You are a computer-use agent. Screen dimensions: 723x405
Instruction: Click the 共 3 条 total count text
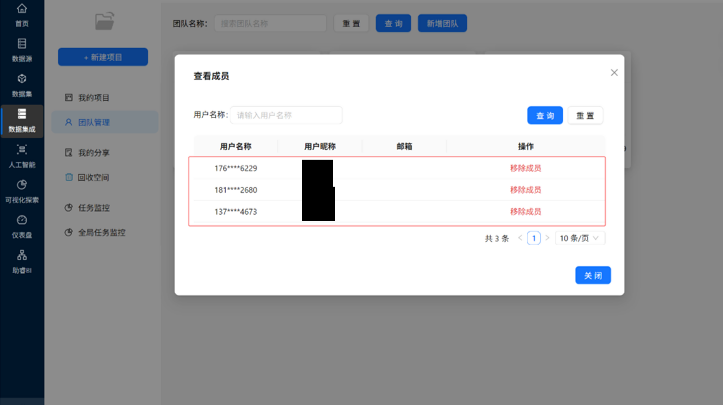point(497,238)
